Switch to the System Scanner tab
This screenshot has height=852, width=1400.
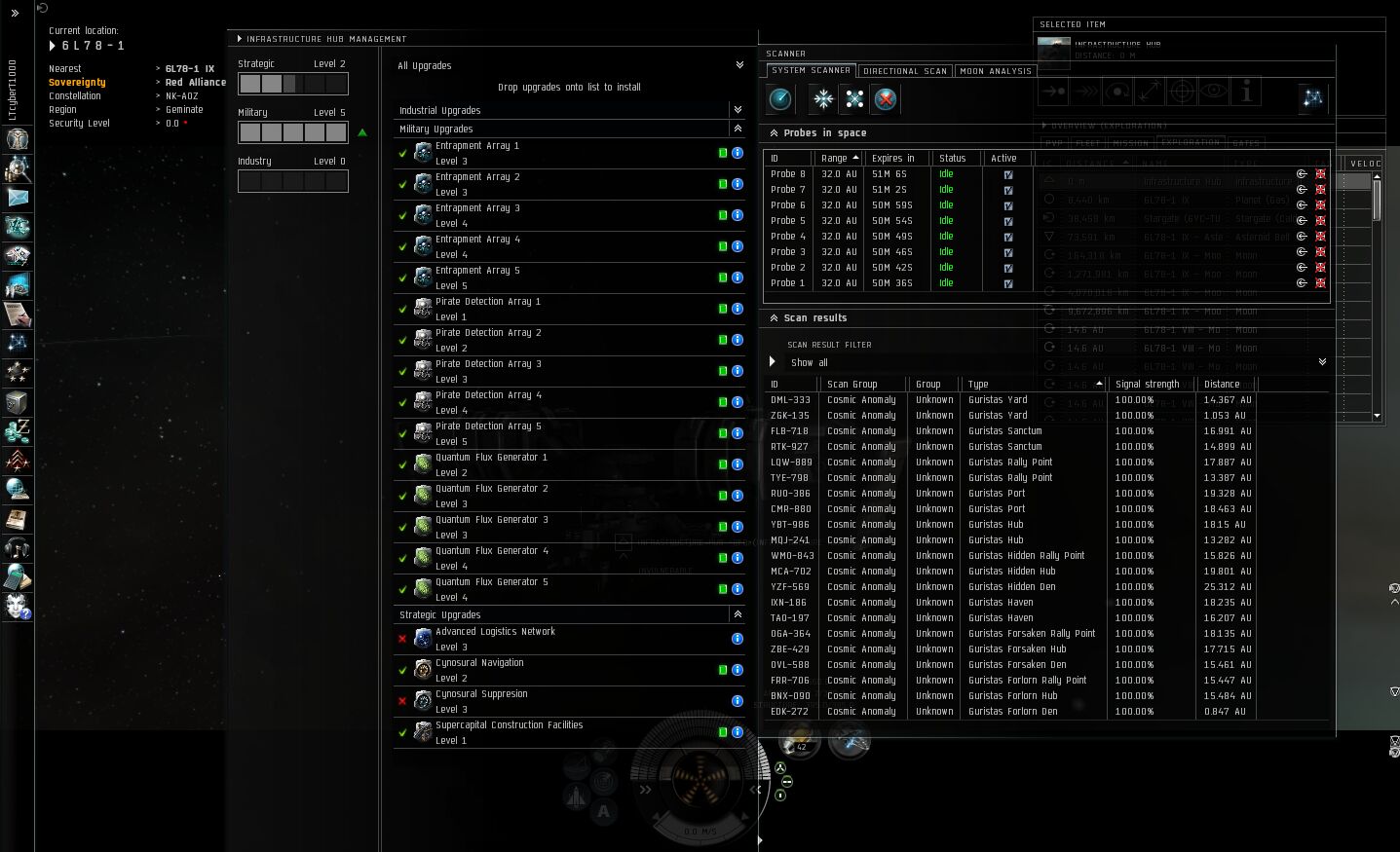[811, 70]
